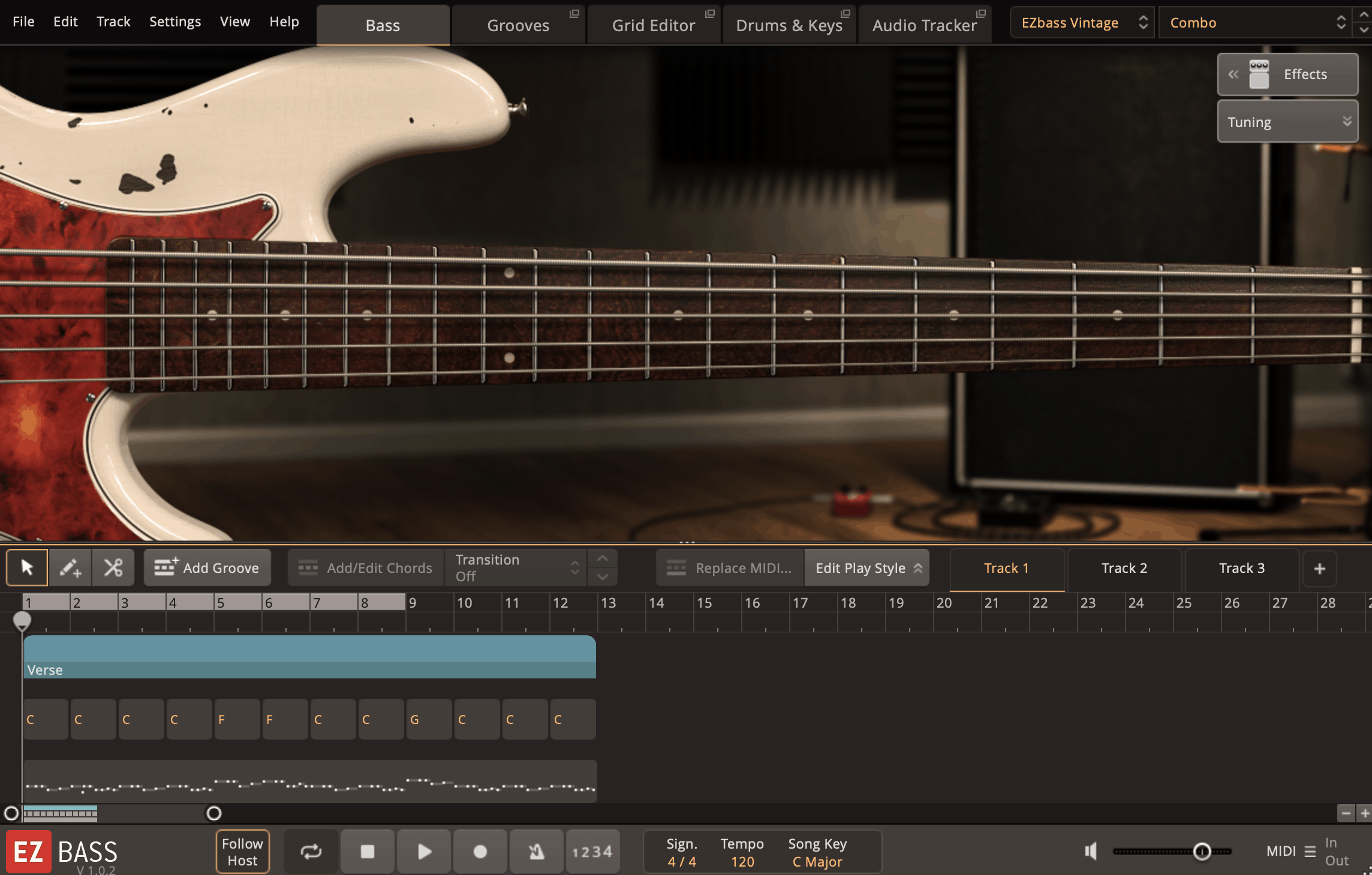Select the pencil draw tool
Image resolution: width=1372 pixels, height=875 pixels.
[x=70, y=568]
